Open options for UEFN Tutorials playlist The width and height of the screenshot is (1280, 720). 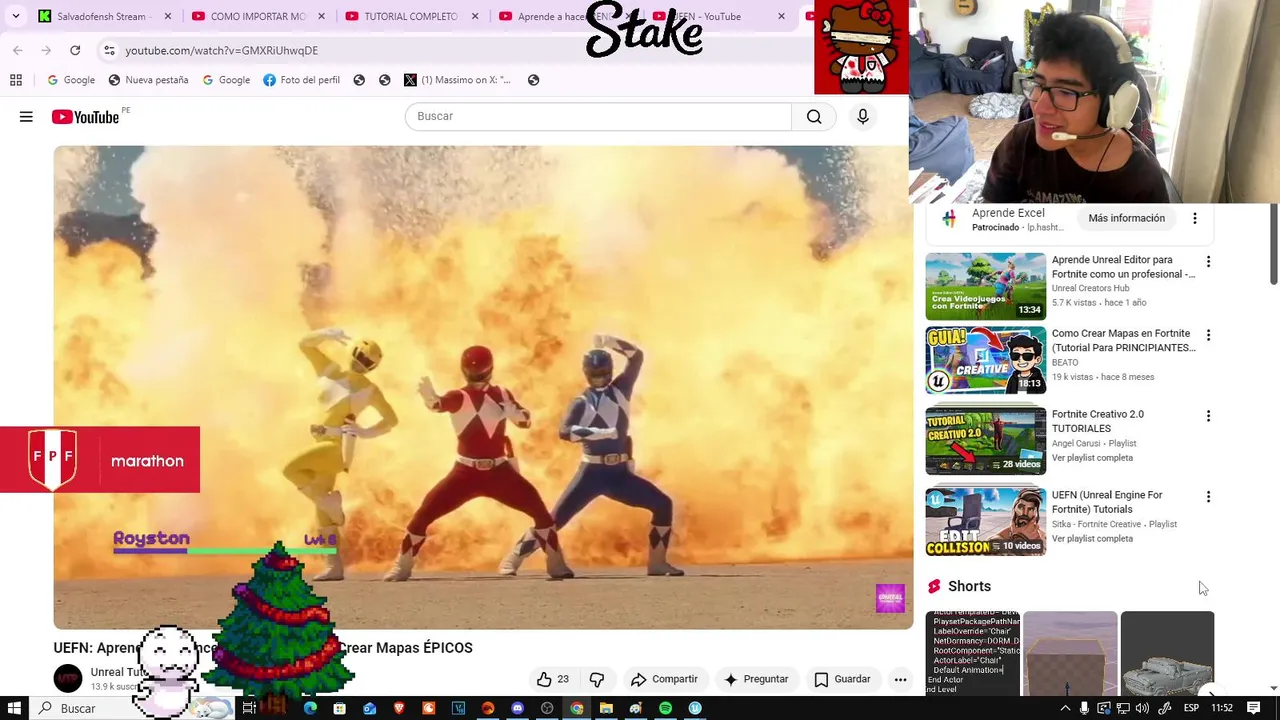(1208, 497)
